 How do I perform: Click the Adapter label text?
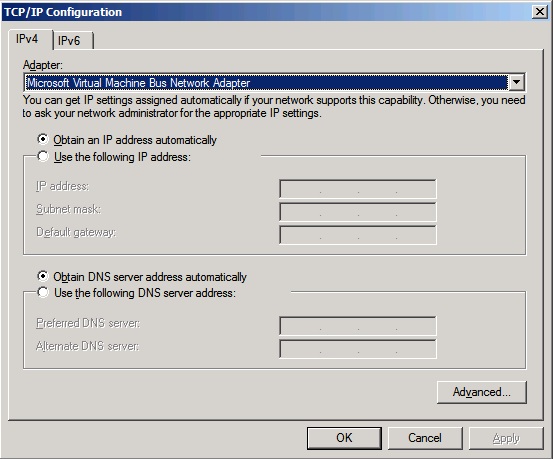coord(43,65)
